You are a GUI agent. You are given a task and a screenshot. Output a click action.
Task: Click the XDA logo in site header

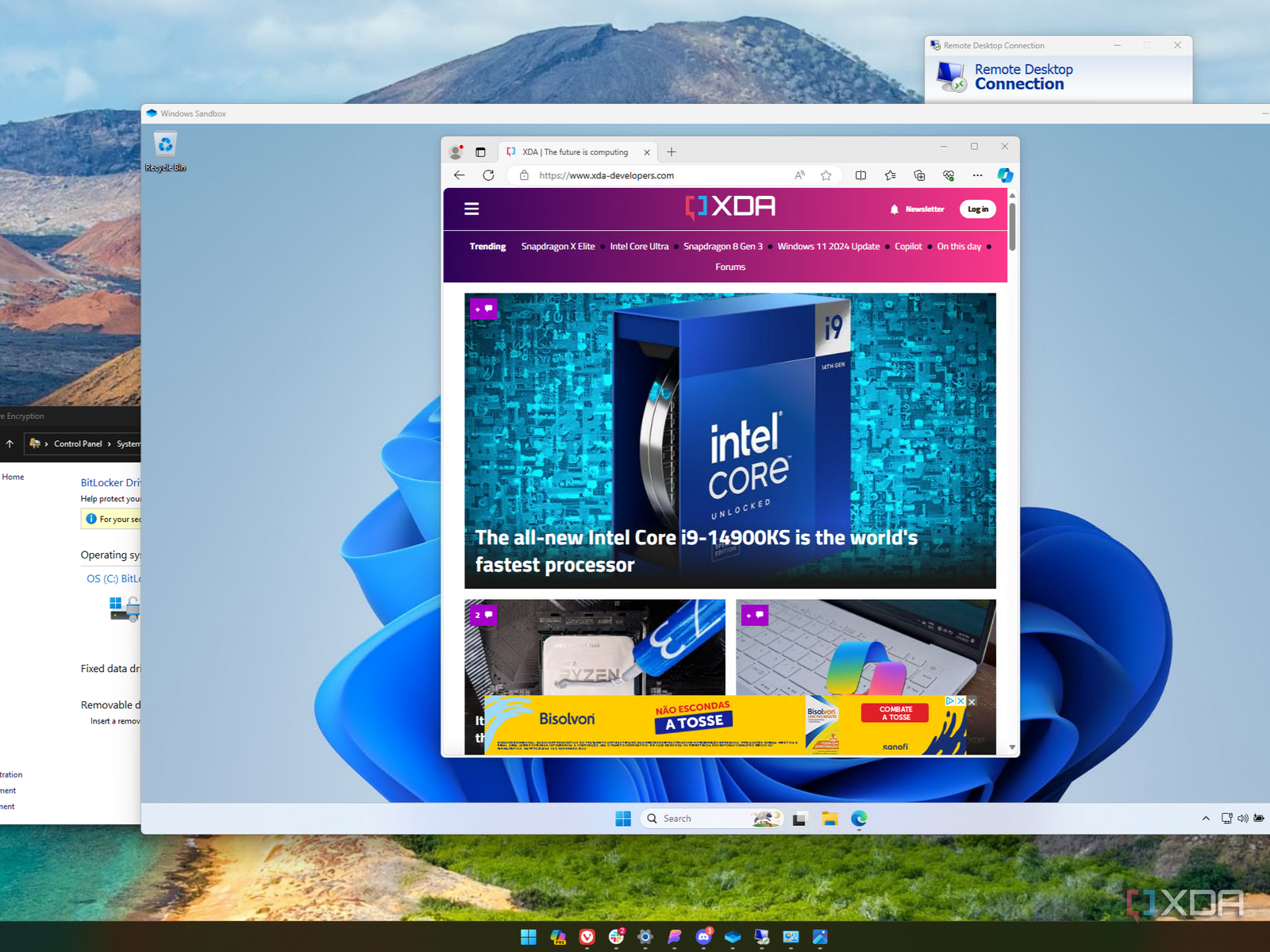[730, 207]
